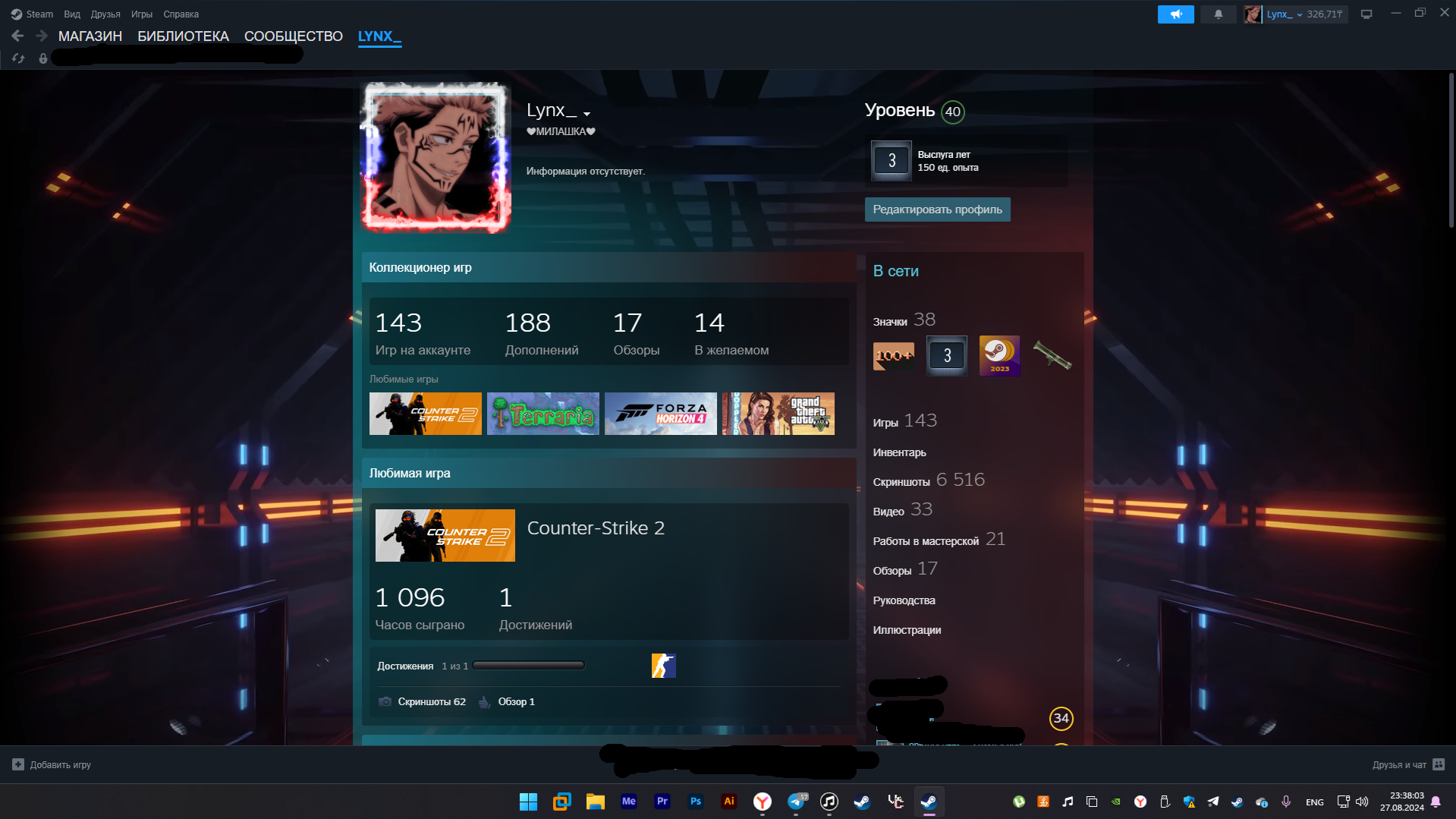
Task: Click the achievements progress bar
Action: click(528, 666)
